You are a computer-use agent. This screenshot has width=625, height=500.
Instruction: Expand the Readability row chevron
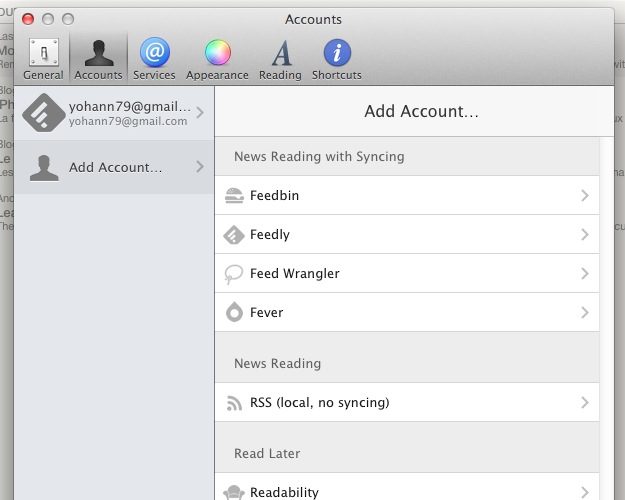tap(585, 491)
